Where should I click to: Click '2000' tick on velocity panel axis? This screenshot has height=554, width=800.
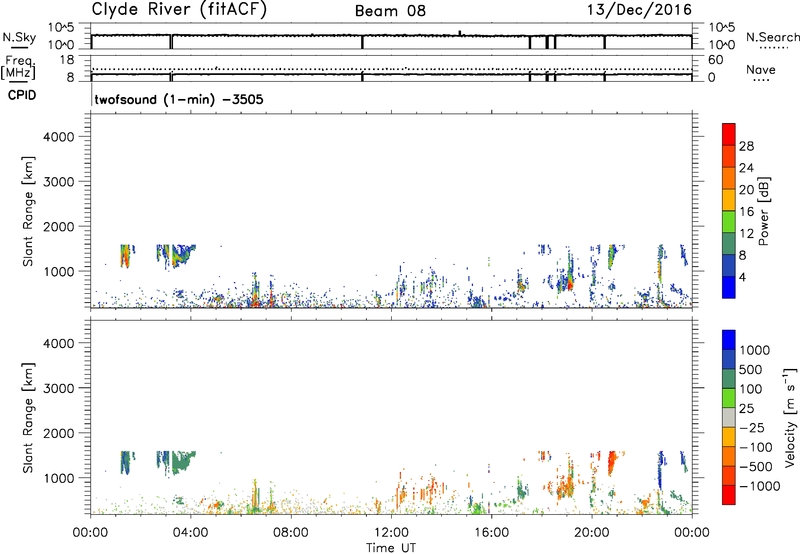(x=58, y=433)
